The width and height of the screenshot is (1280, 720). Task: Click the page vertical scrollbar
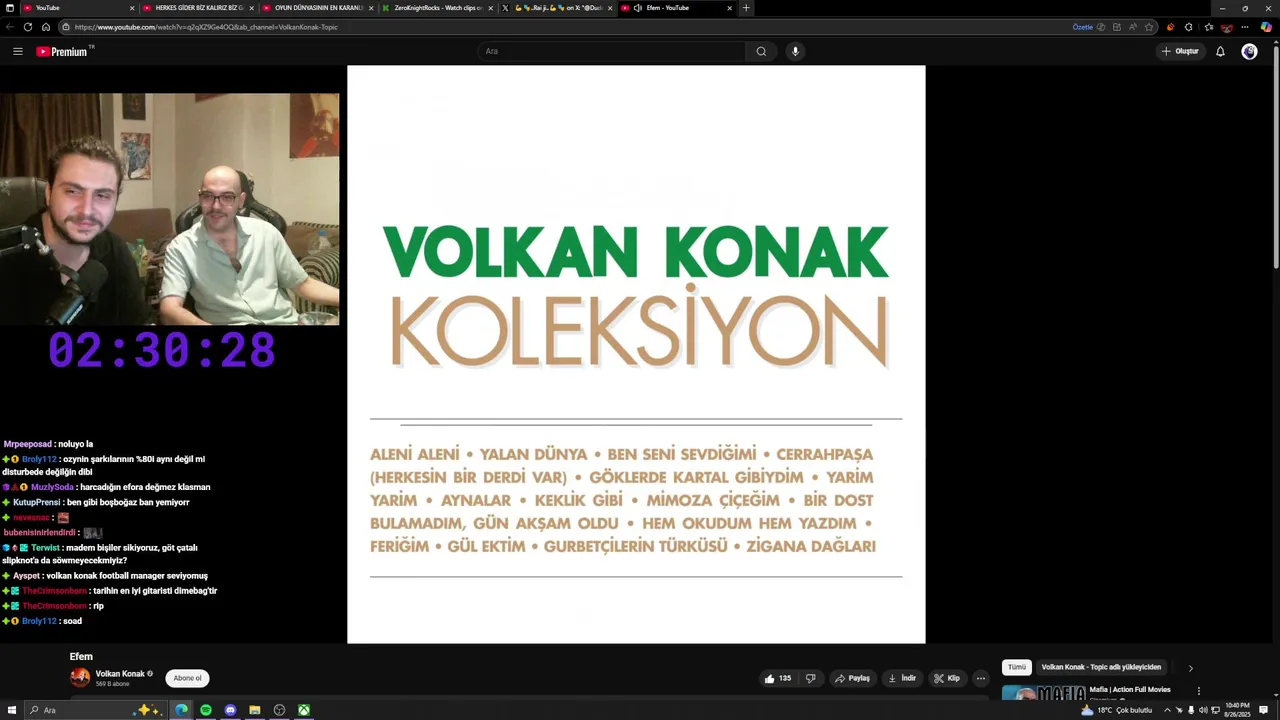click(1276, 155)
